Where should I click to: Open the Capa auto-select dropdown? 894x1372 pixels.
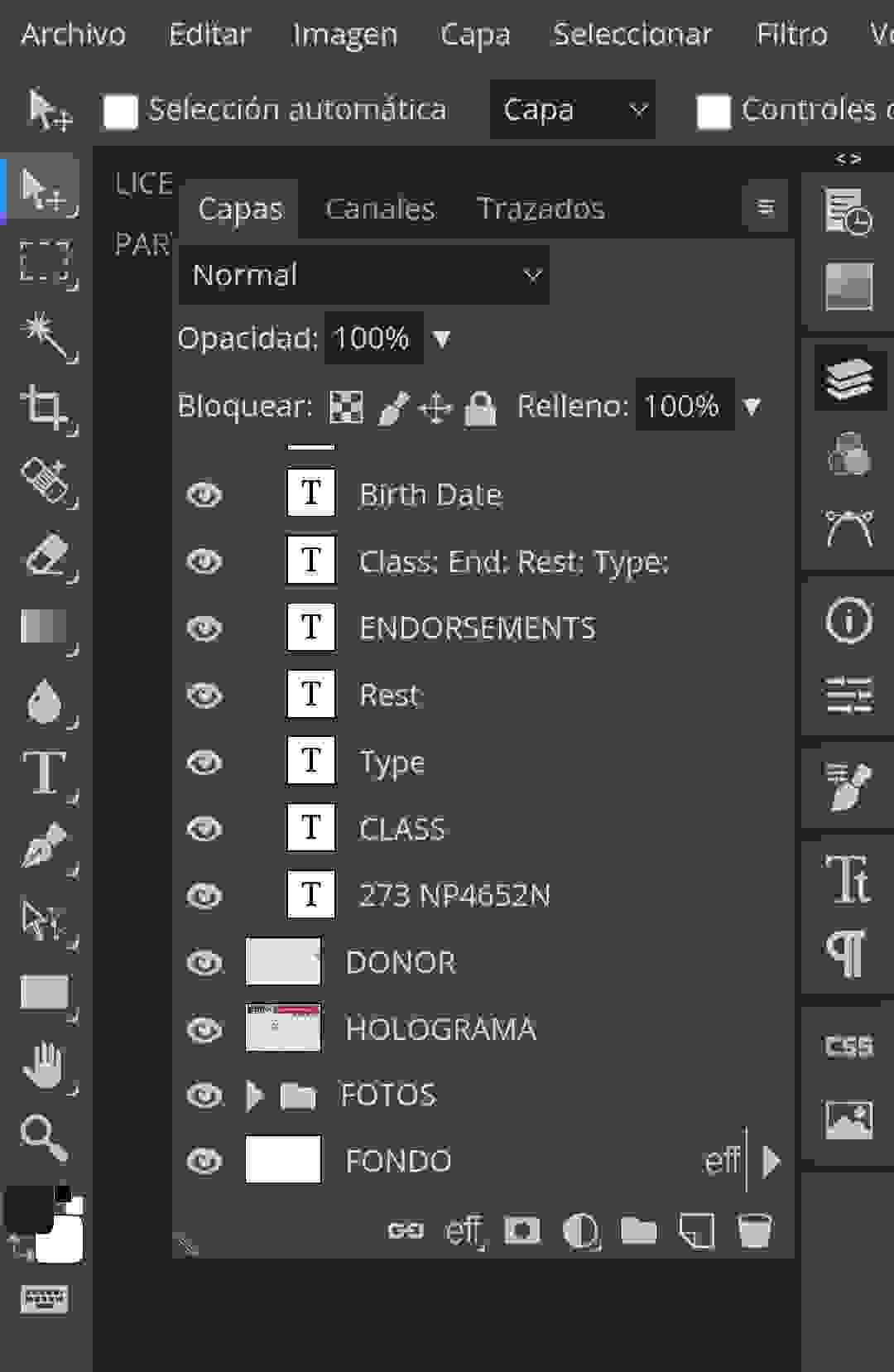[573, 109]
